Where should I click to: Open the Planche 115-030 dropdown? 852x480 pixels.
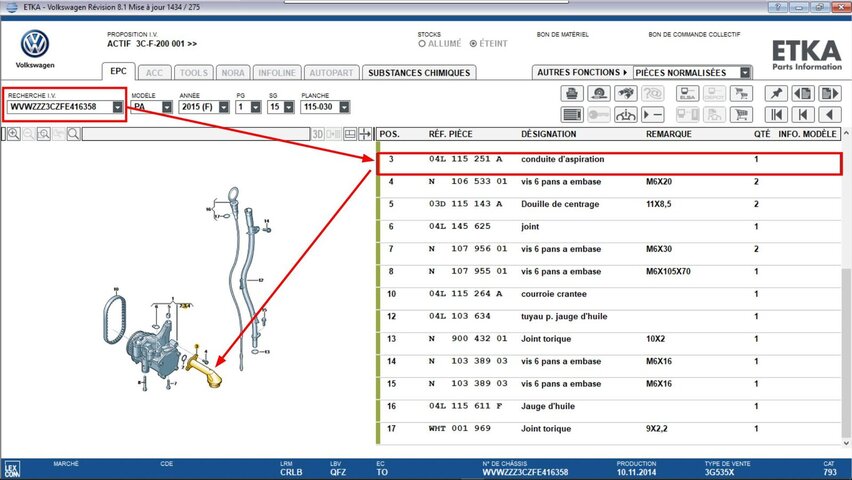pyautogui.click(x=344, y=107)
